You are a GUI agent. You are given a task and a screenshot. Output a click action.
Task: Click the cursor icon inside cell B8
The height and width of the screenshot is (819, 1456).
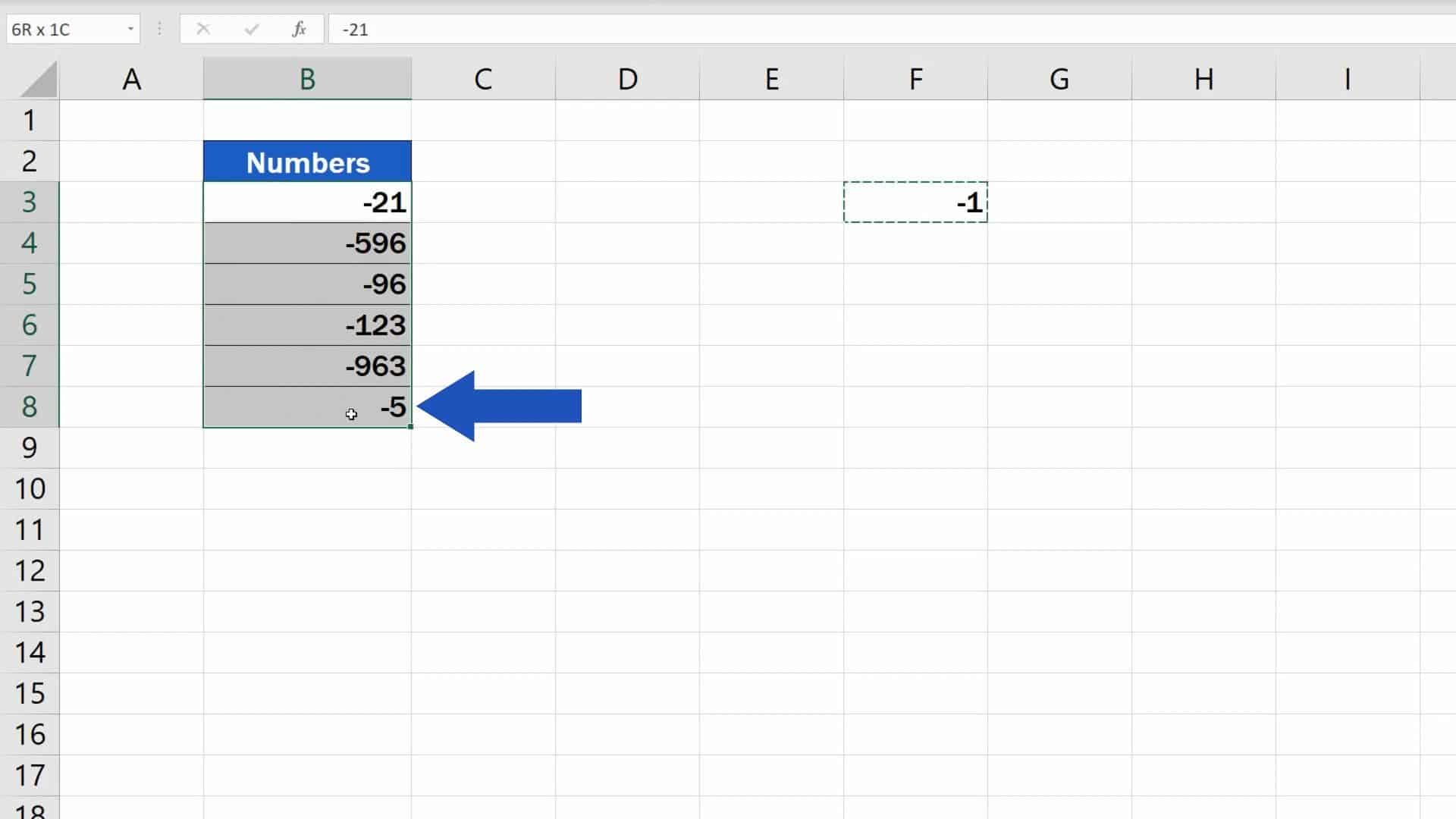pyautogui.click(x=351, y=415)
